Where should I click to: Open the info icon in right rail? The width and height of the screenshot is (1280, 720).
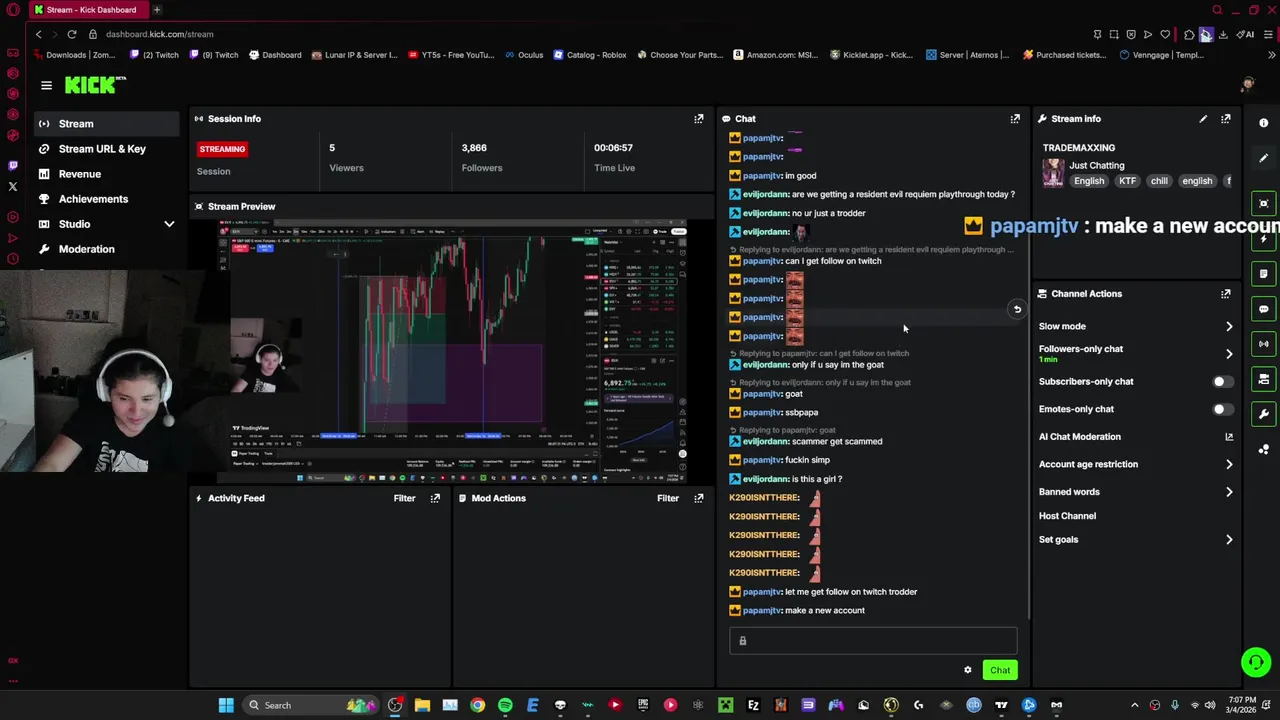coord(1264,123)
